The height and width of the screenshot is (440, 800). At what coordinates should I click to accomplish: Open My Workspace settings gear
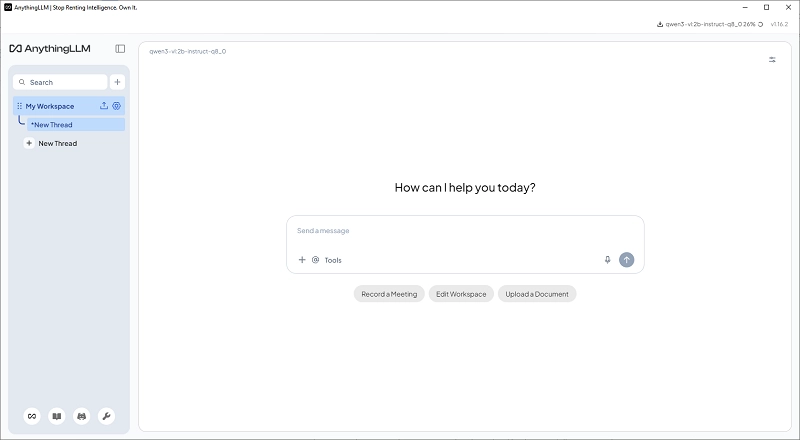(x=116, y=106)
